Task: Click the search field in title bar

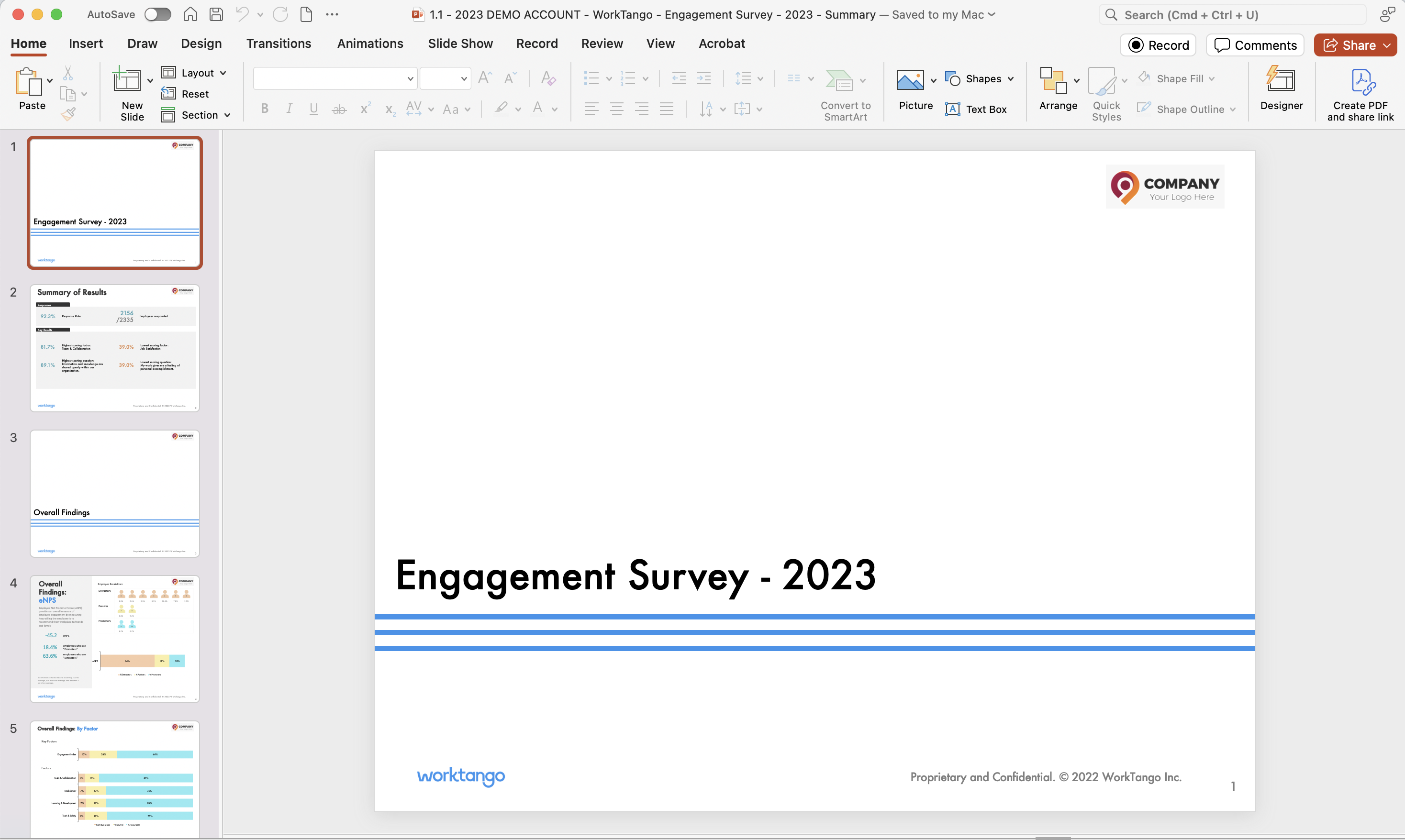Action: coord(1232,15)
